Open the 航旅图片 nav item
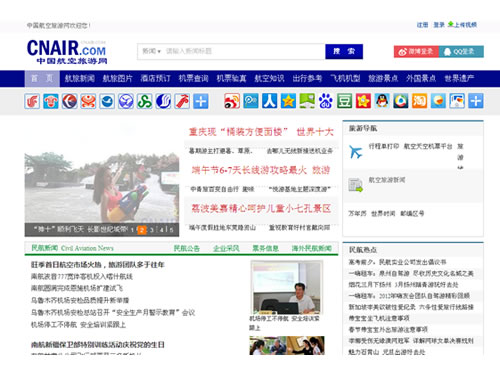500x375 pixels. click(x=117, y=79)
